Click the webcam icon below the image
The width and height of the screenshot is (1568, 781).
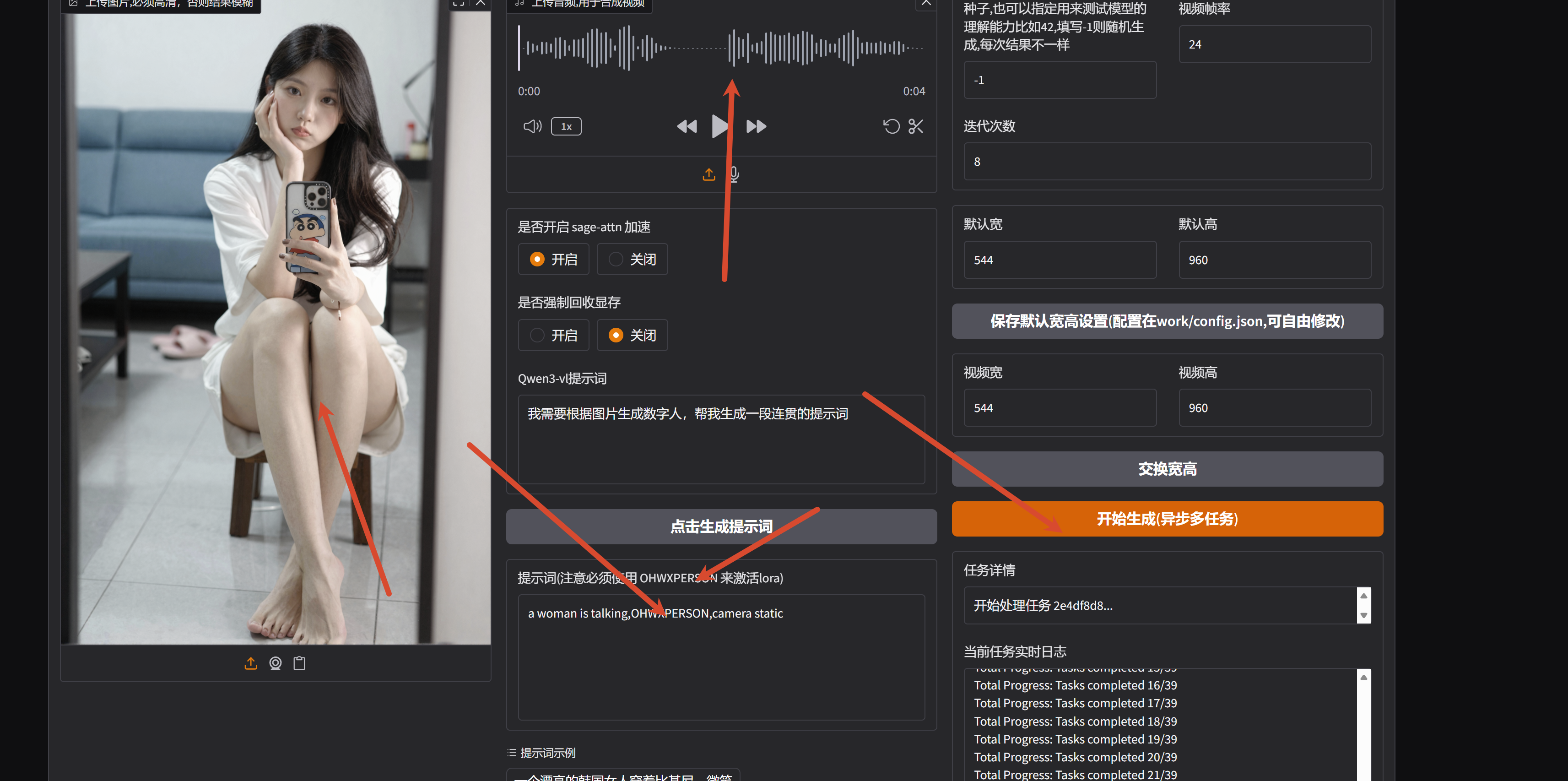coord(275,663)
